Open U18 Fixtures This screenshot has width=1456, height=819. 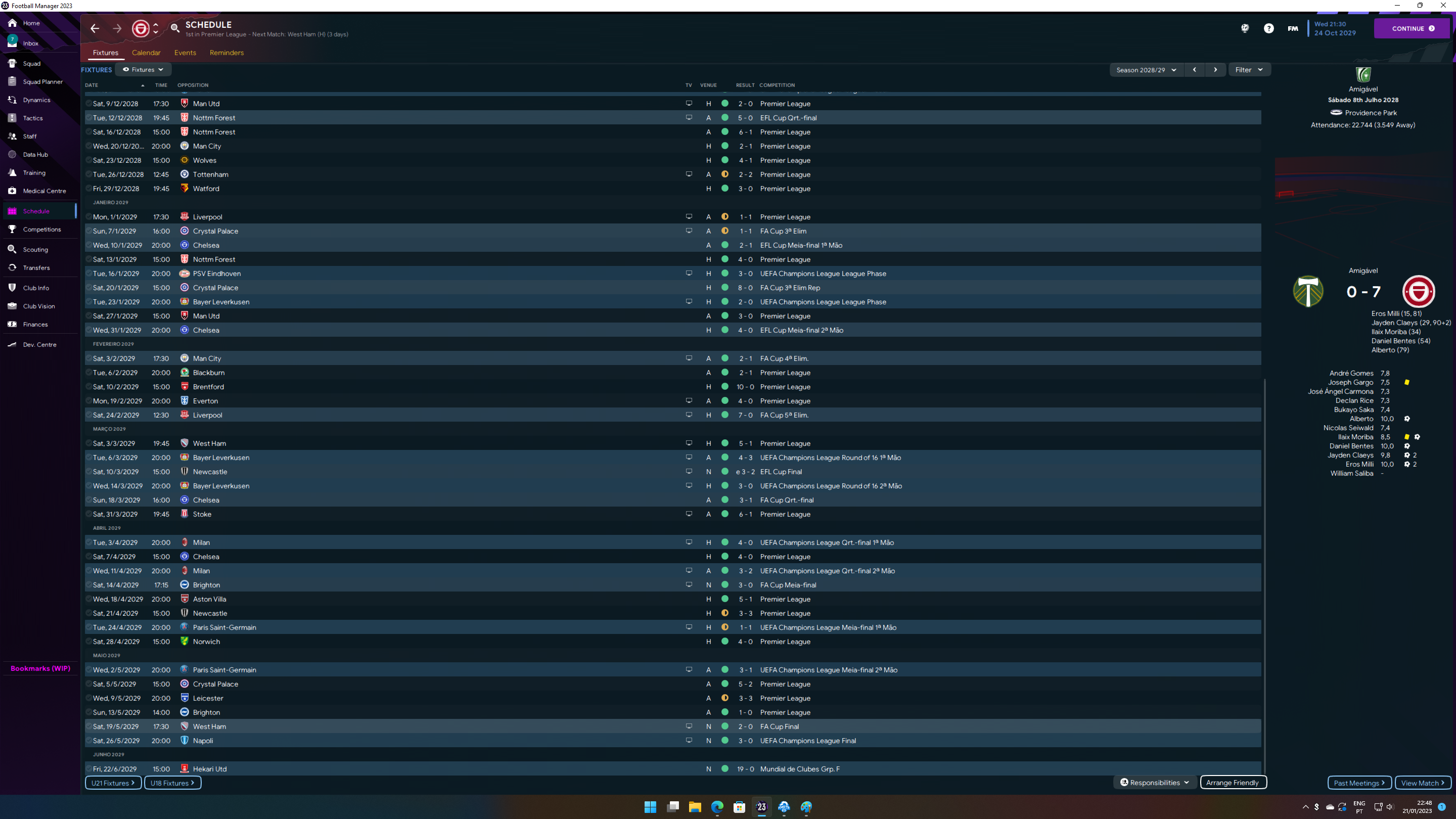pyautogui.click(x=172, y=783)
